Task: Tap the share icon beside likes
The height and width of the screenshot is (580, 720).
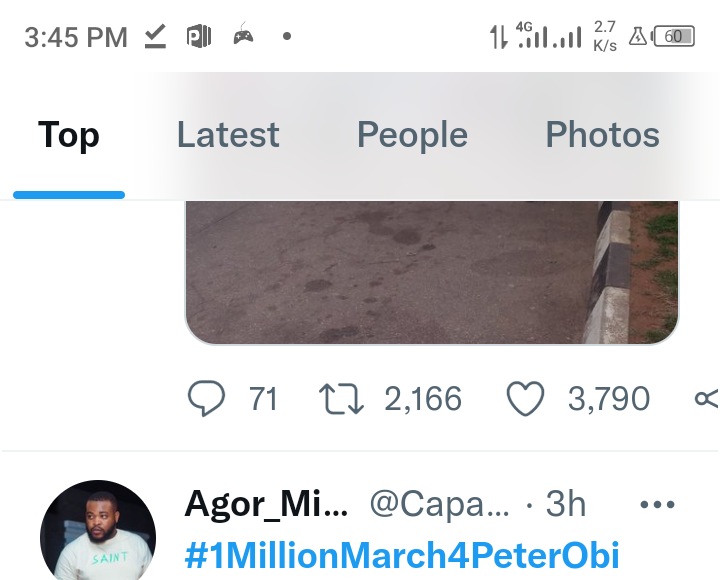Action: point(707,399)
